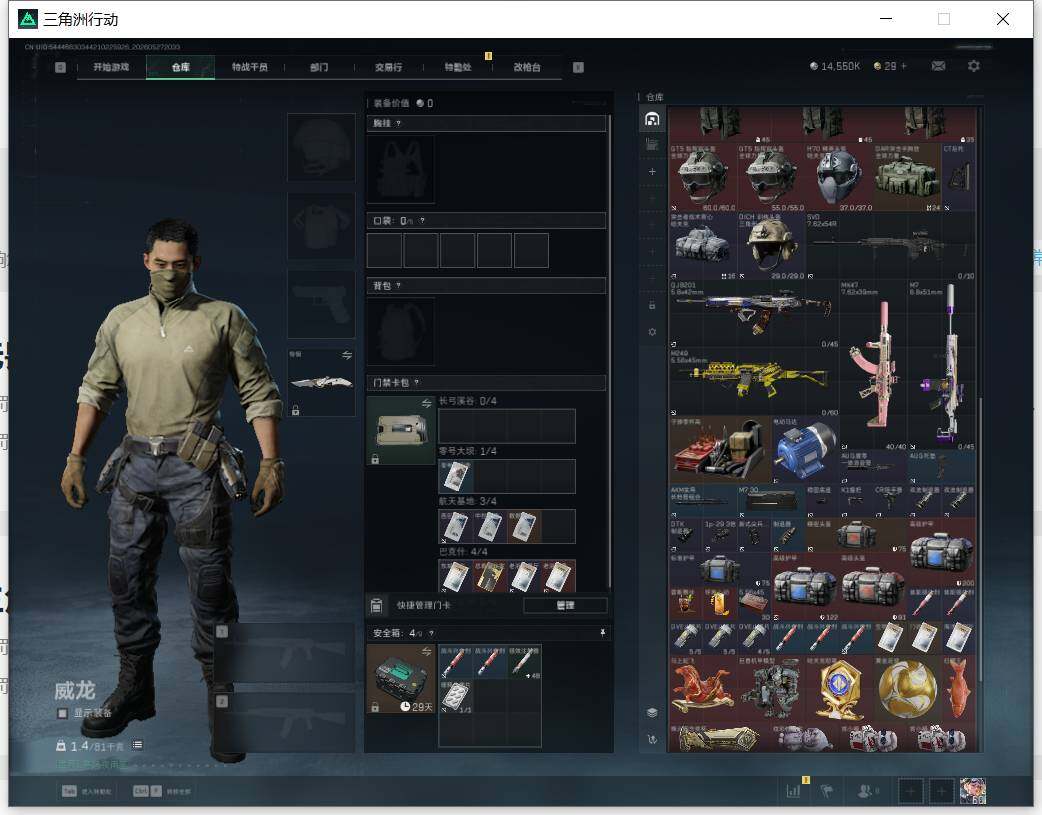Select the empty body armor slot
The width and height of the screenshot is (1042, 815).
tap(321, 226)
